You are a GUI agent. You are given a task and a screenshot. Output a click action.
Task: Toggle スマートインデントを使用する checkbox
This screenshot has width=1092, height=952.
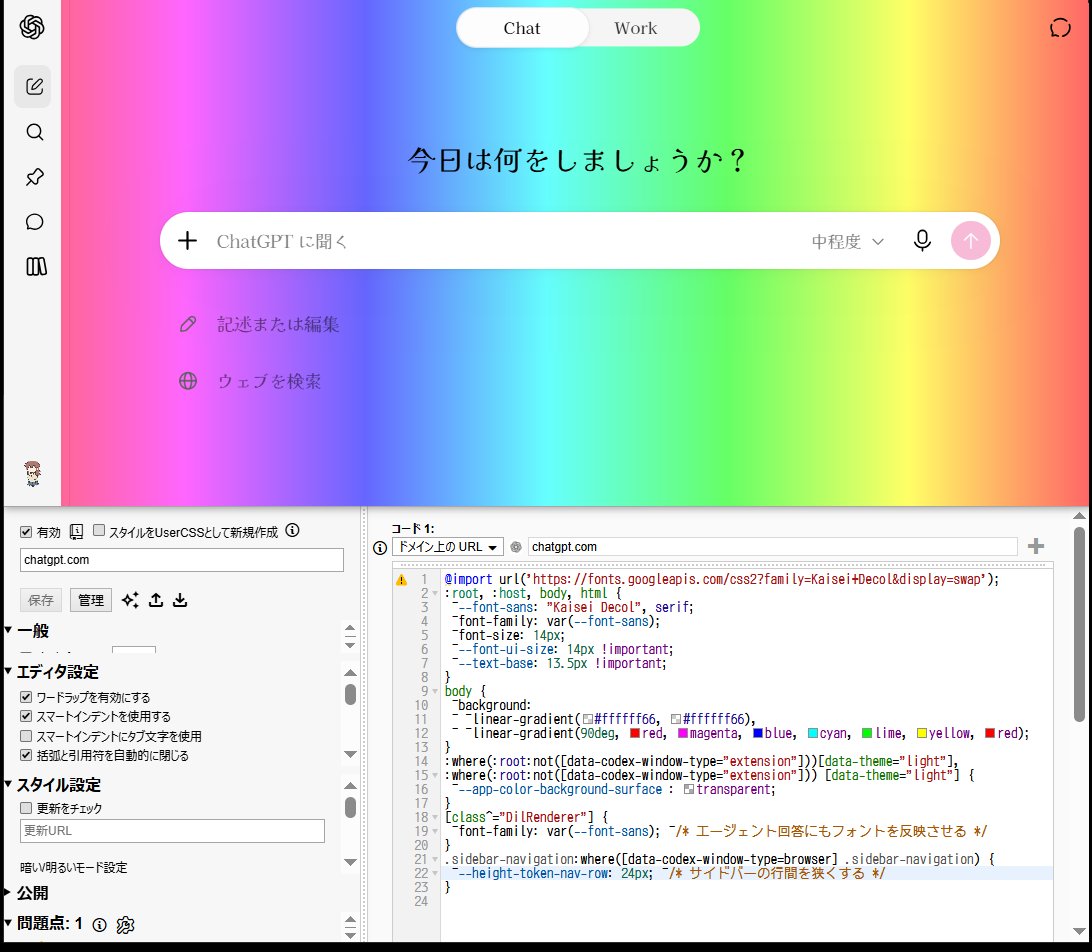(26, 716)
